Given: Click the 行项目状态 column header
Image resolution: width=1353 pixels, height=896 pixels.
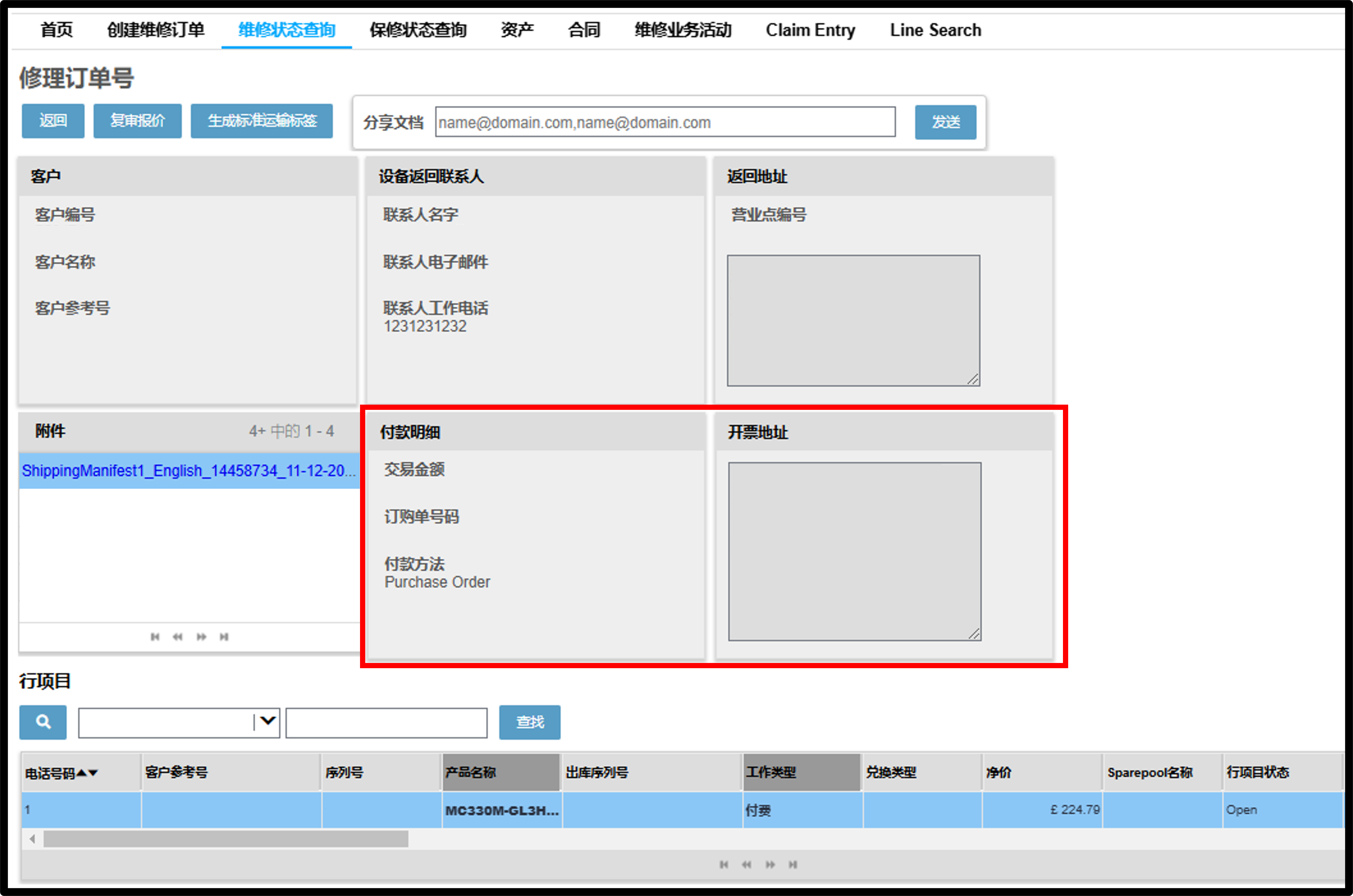Looking at the screenshot, I should tap(1282, 772).
